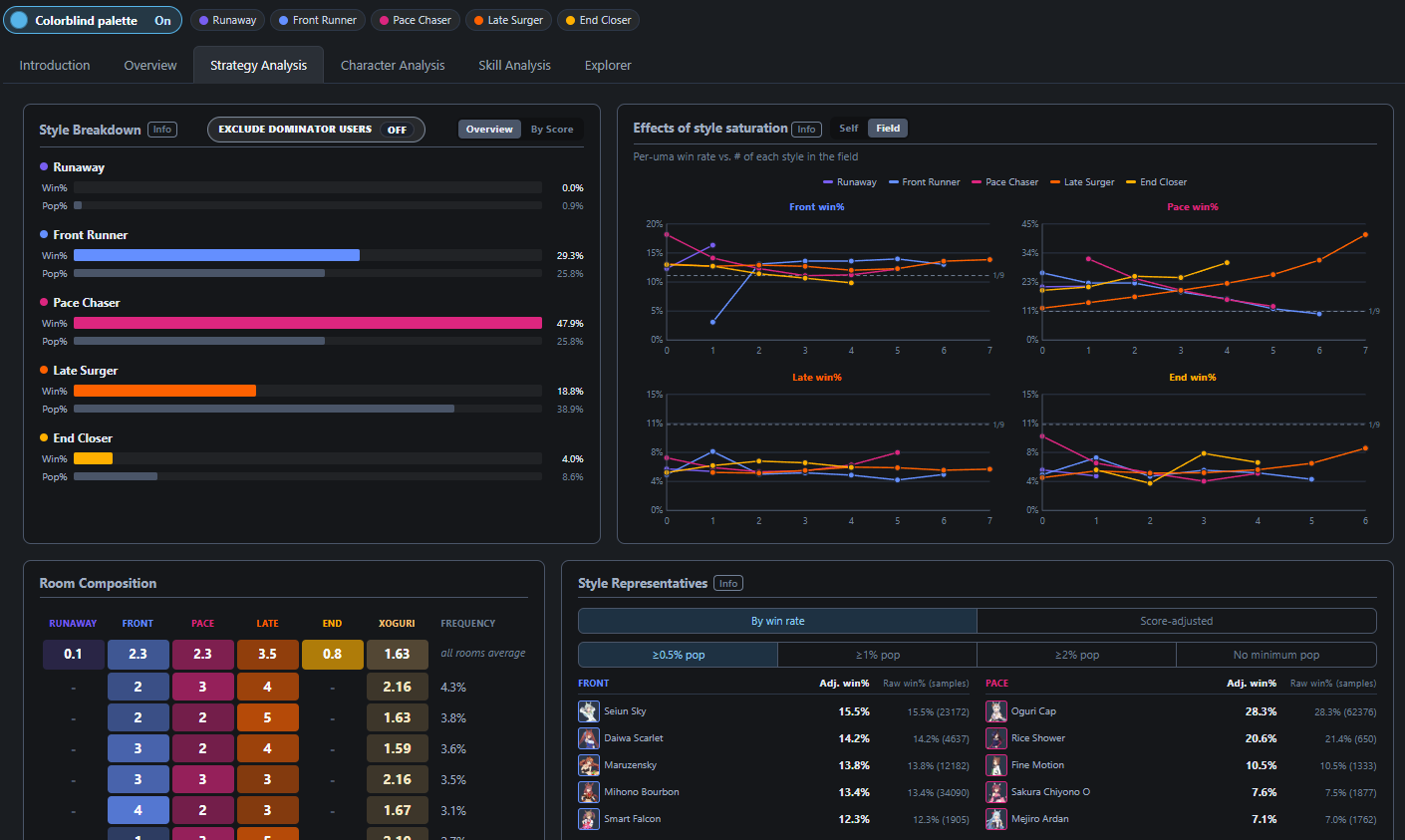
Task: Toggle Exclude Dominator Users switch
Action: [316, 130]
